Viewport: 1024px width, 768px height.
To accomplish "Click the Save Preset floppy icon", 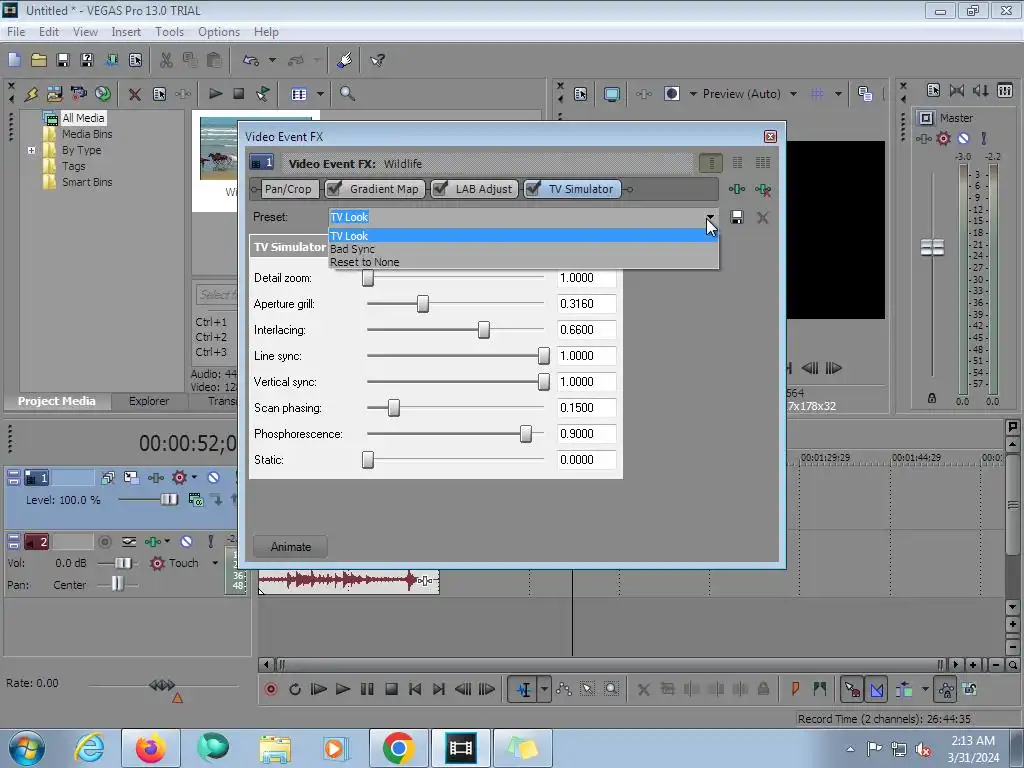I will 737,217.
